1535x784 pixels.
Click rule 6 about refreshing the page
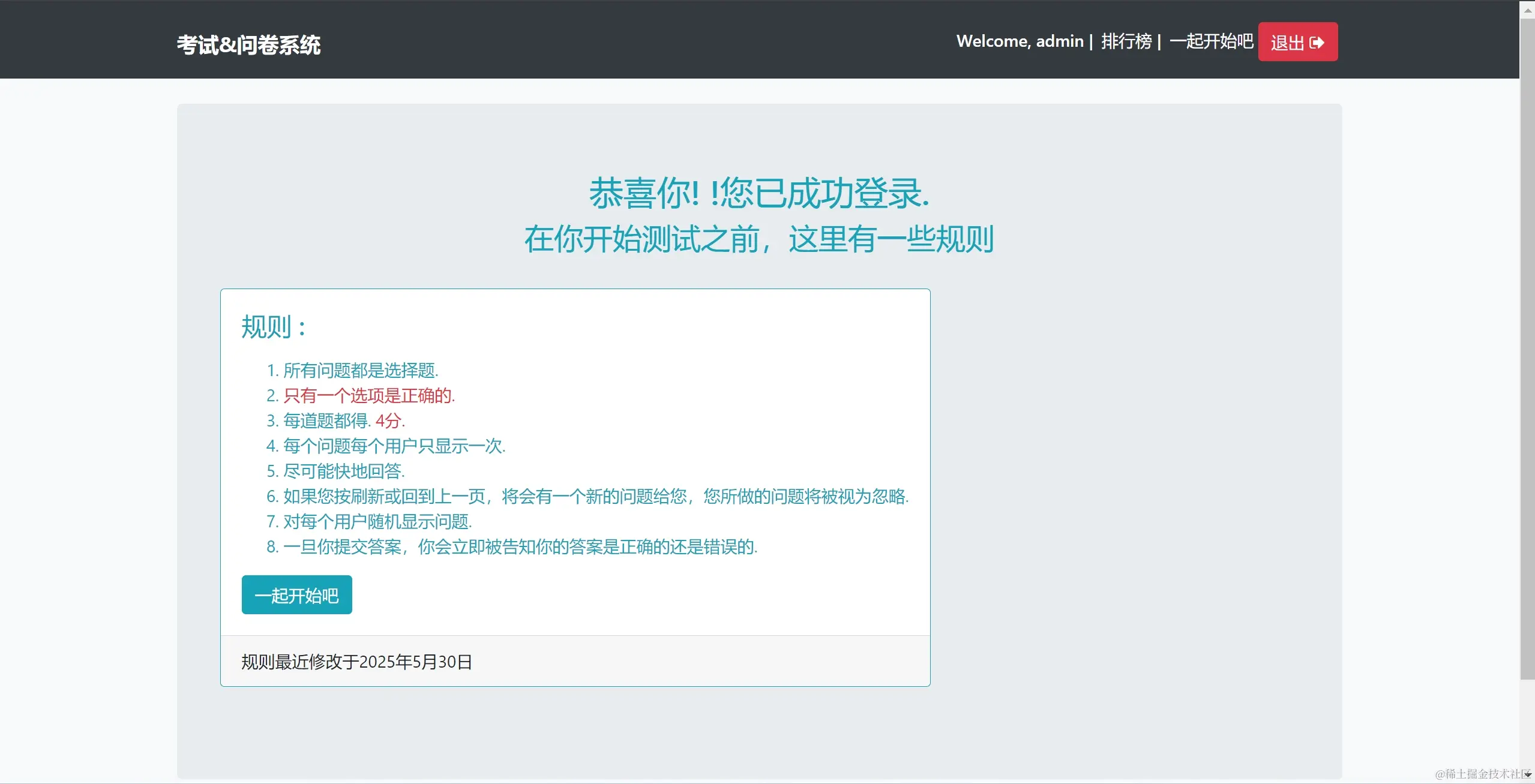(x=595, y=496)
